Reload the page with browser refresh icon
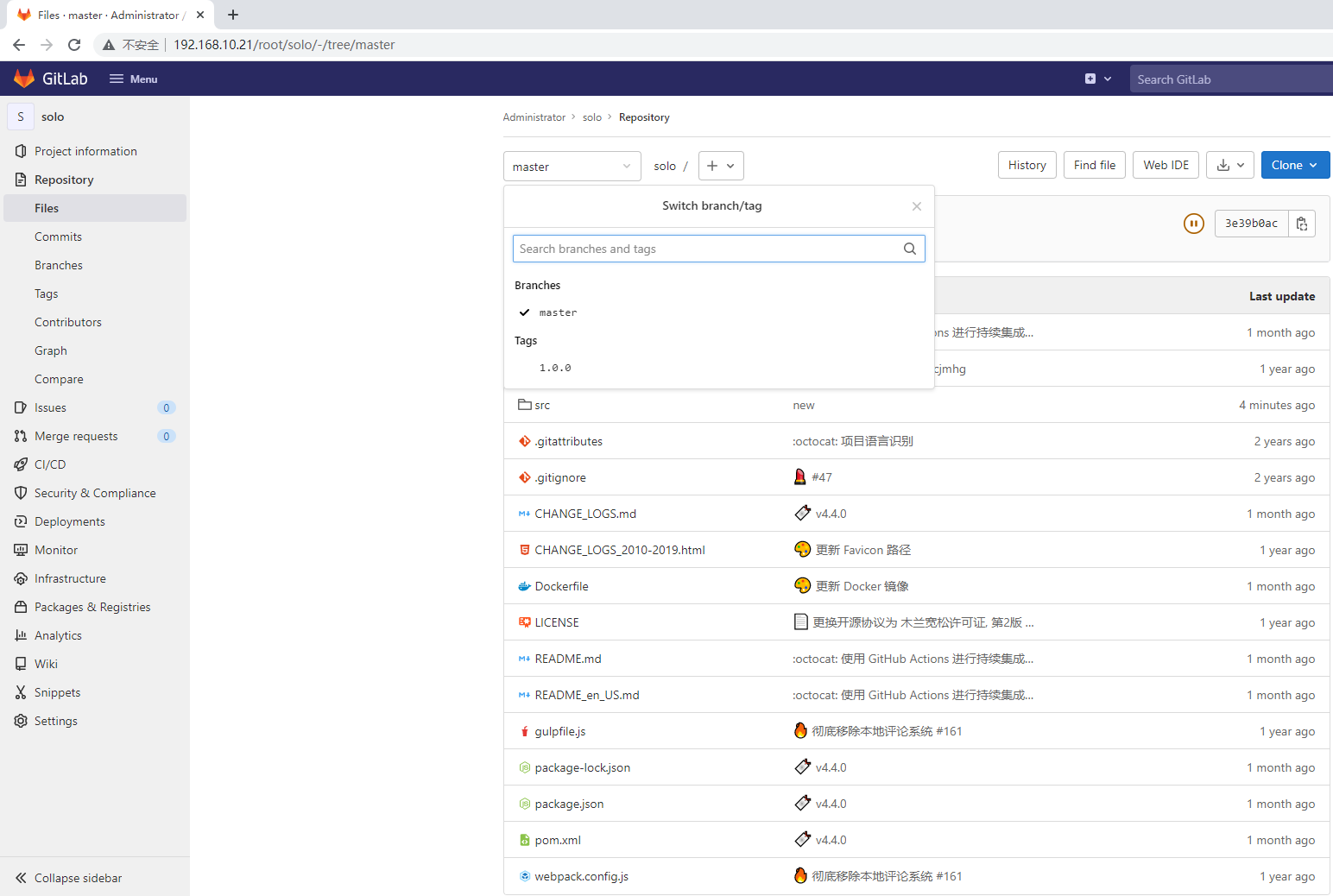The image size is (1333, 896). click(x=74, y=45)
